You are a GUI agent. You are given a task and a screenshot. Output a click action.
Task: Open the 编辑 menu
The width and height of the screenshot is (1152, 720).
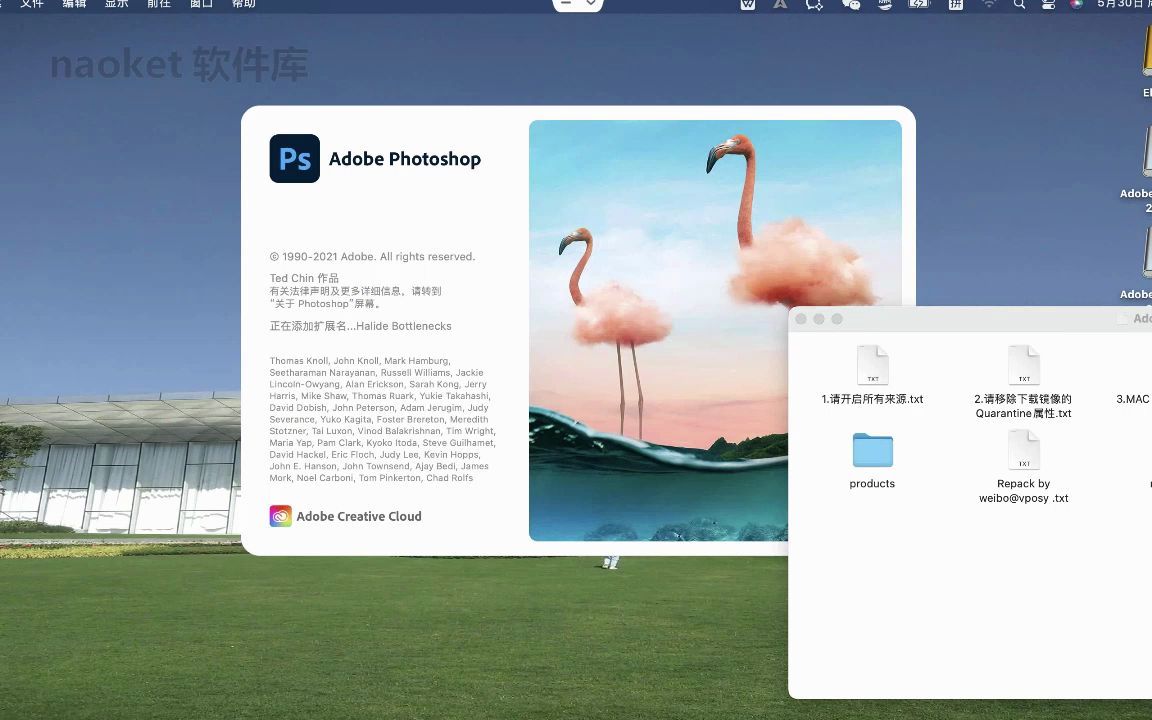[x=74, y=4]
